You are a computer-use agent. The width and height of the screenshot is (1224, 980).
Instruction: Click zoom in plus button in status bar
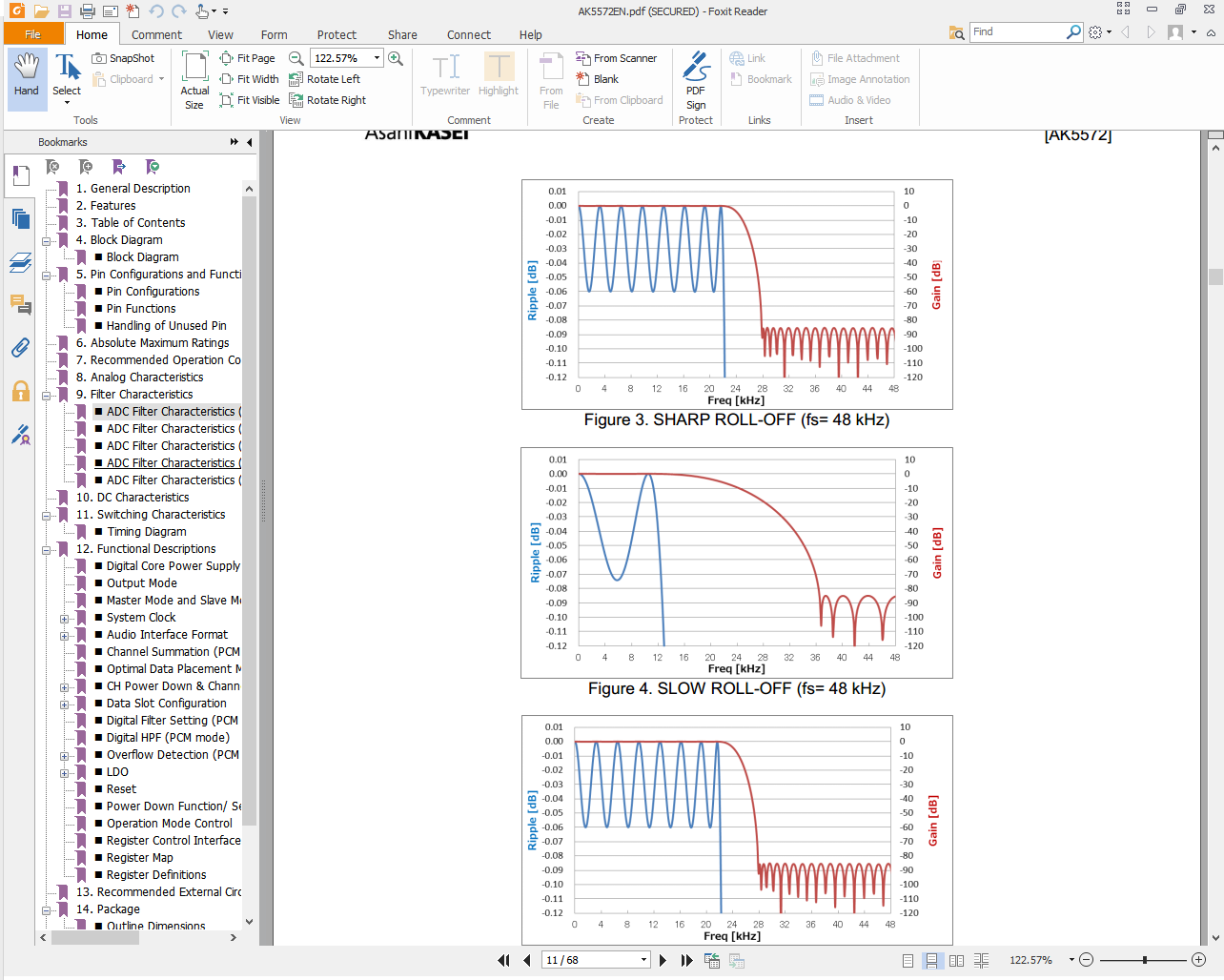coord(1199,960)
